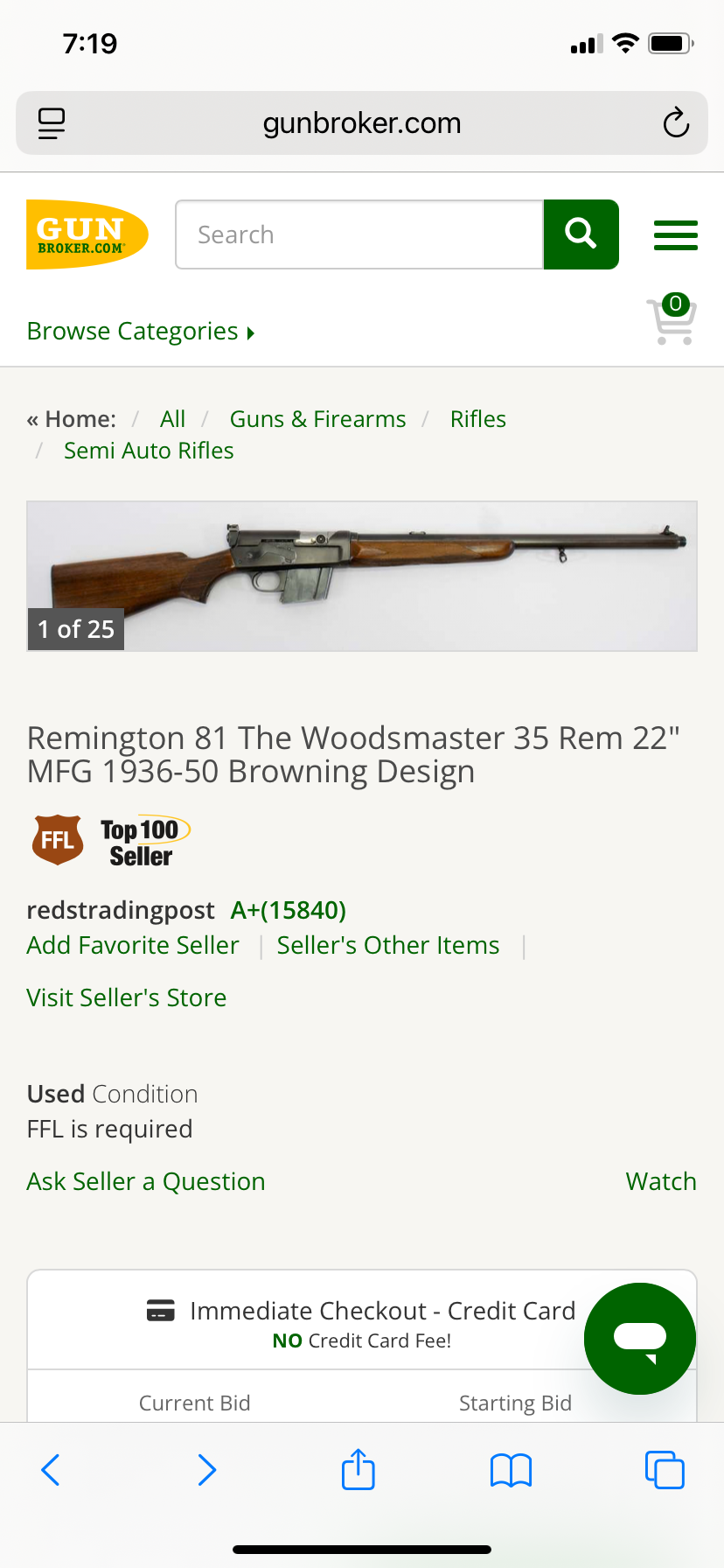
Task: Go to Semi Auto Rifles category
Action: click(x=149, y=451)
